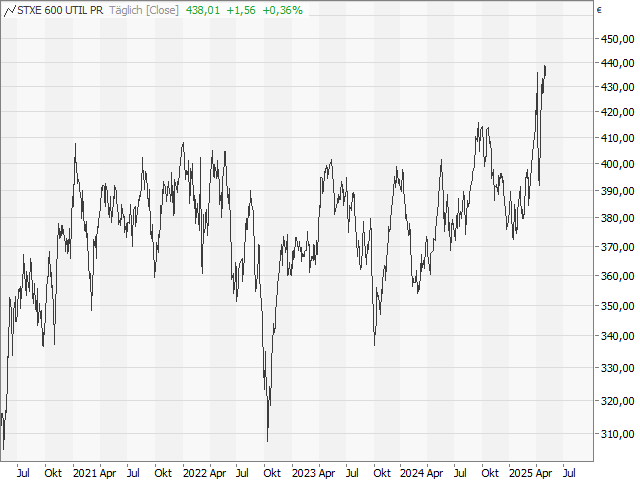
Task: Click the € currency symbol
Action: coord(599,10)
